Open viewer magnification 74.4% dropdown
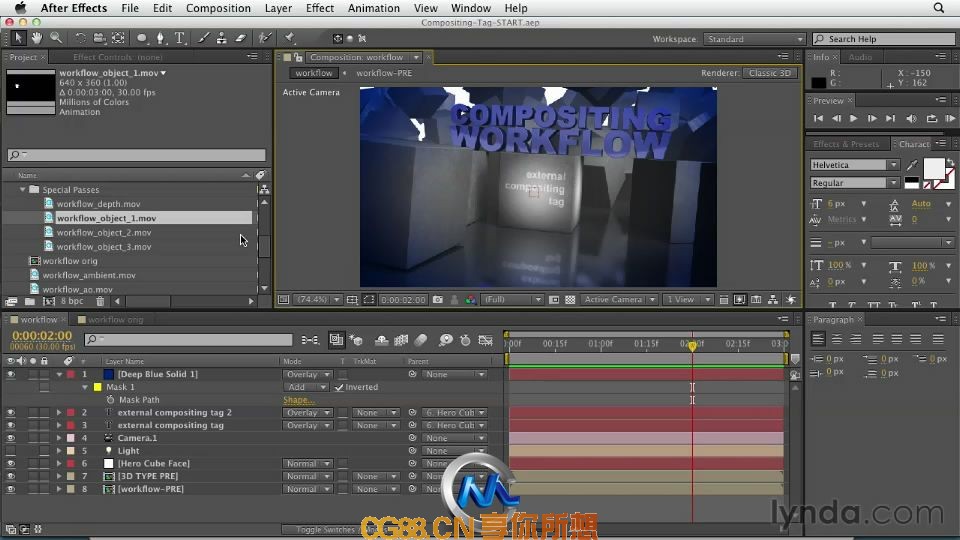Screen dimensions: 960x540 click(317, 299)
